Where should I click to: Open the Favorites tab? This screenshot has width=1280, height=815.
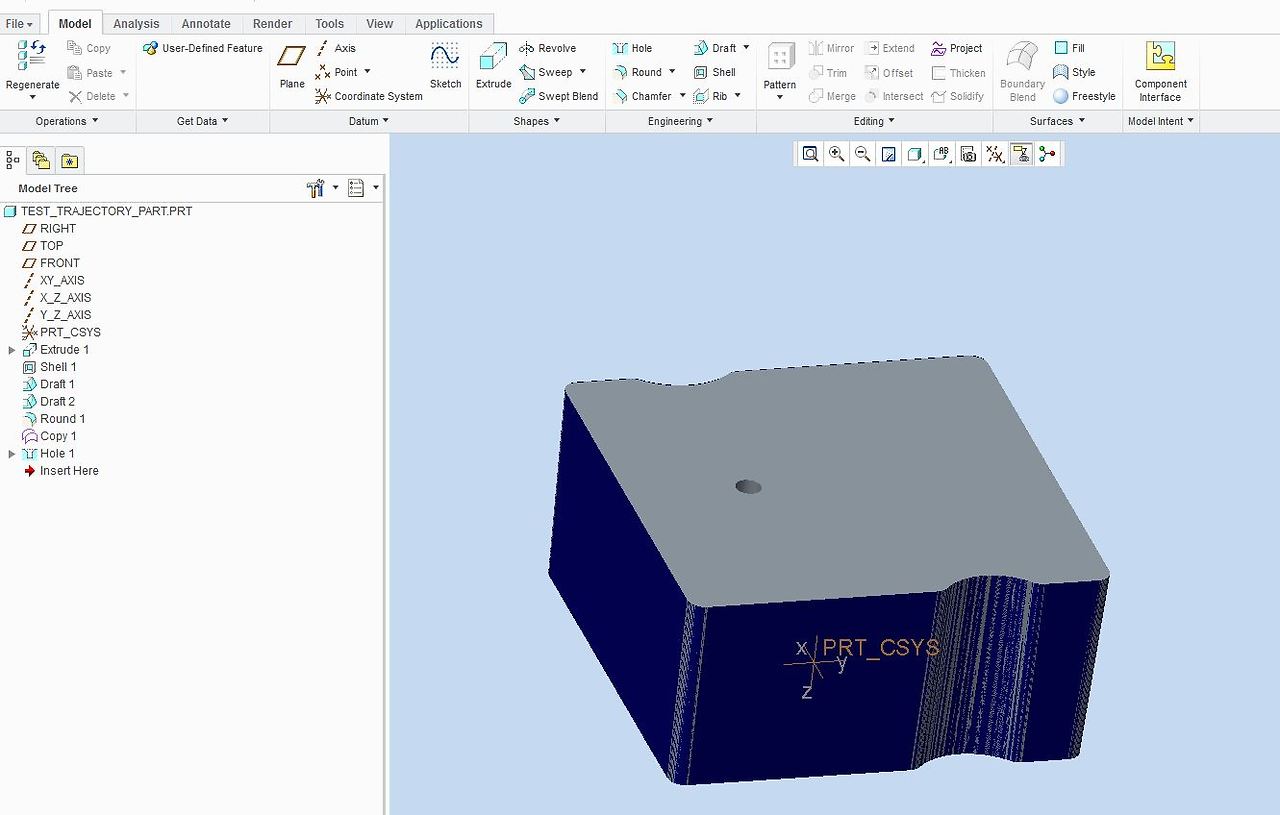point(69,160)
